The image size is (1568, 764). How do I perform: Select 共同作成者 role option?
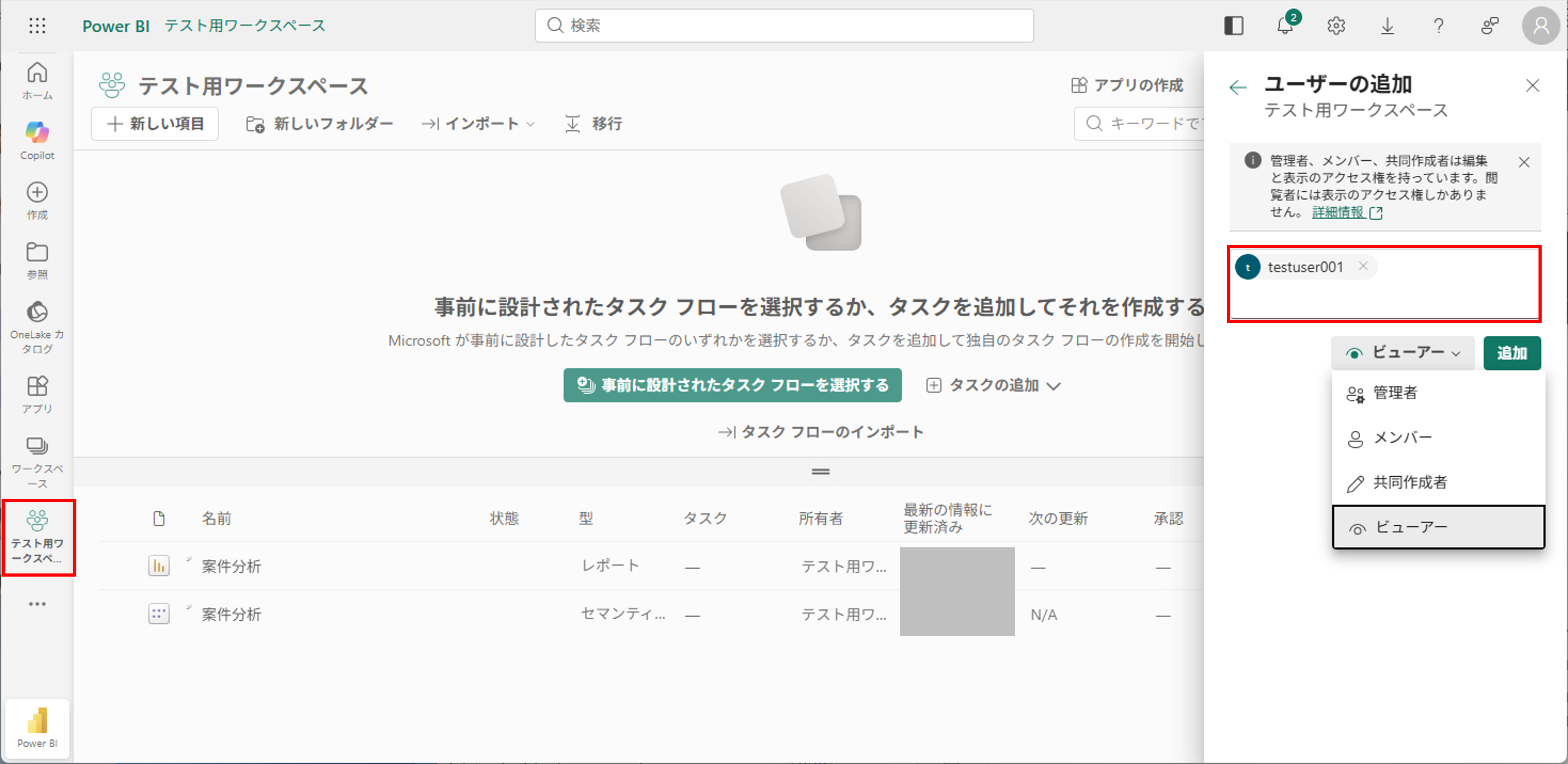click(1410, 482)
